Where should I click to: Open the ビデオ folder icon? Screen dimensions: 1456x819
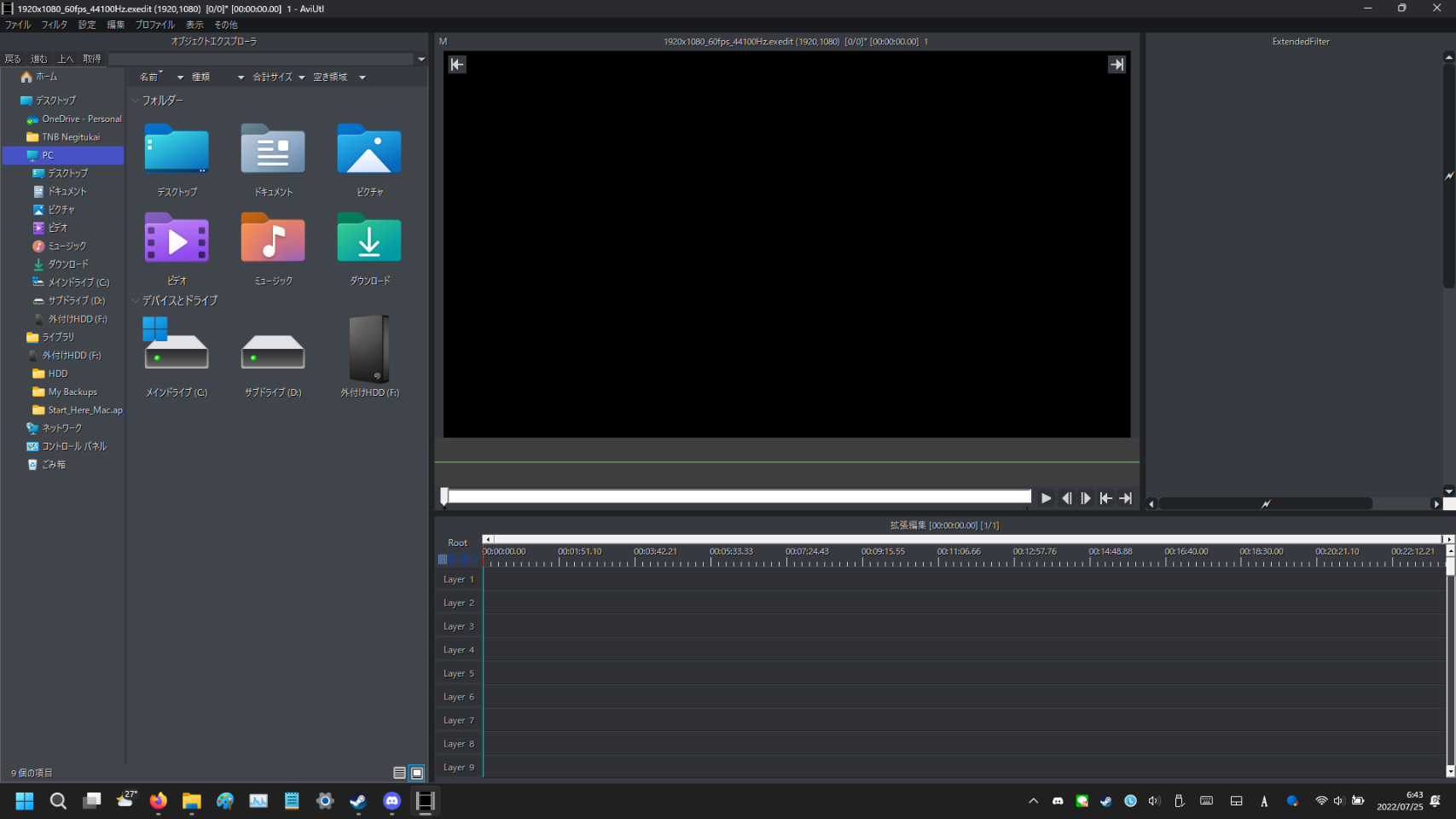tap(177, 240)
